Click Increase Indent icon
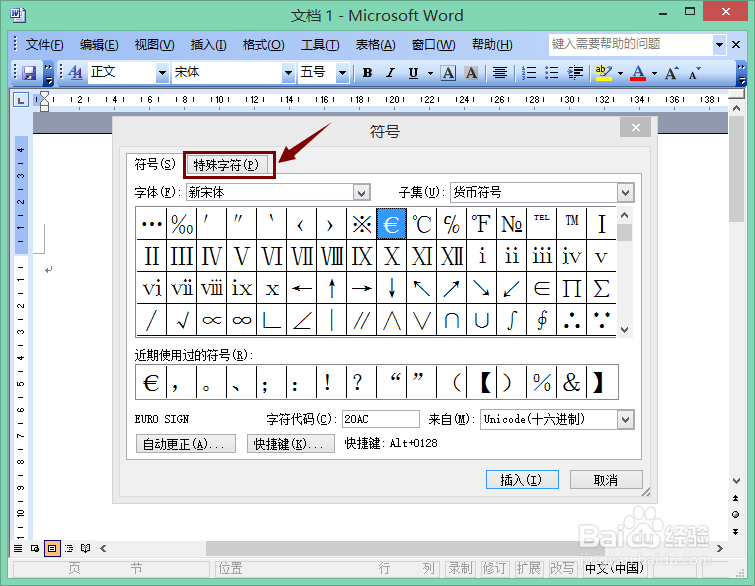 click(575, 73)
